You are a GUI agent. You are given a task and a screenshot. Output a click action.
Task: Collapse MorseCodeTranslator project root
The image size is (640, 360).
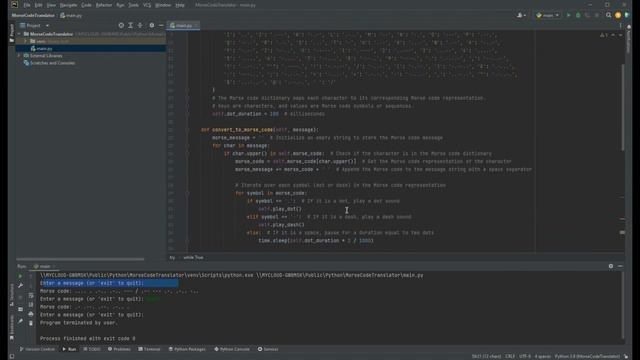click(x=19, y=34)
